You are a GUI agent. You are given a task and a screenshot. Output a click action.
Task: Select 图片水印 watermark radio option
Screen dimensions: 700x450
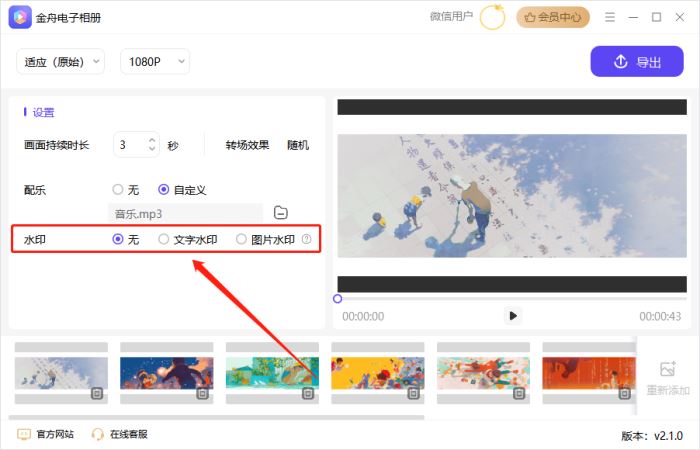tap(241, 240)
